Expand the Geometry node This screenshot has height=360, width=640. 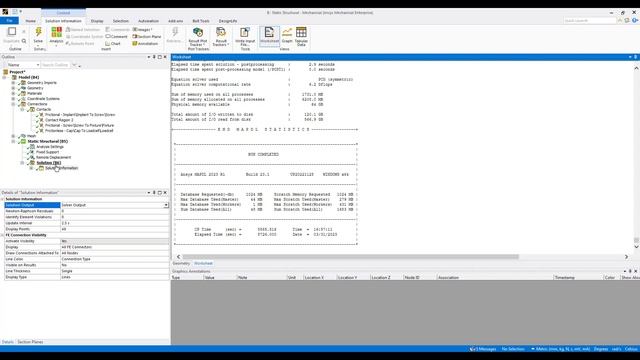coord(13,88)
